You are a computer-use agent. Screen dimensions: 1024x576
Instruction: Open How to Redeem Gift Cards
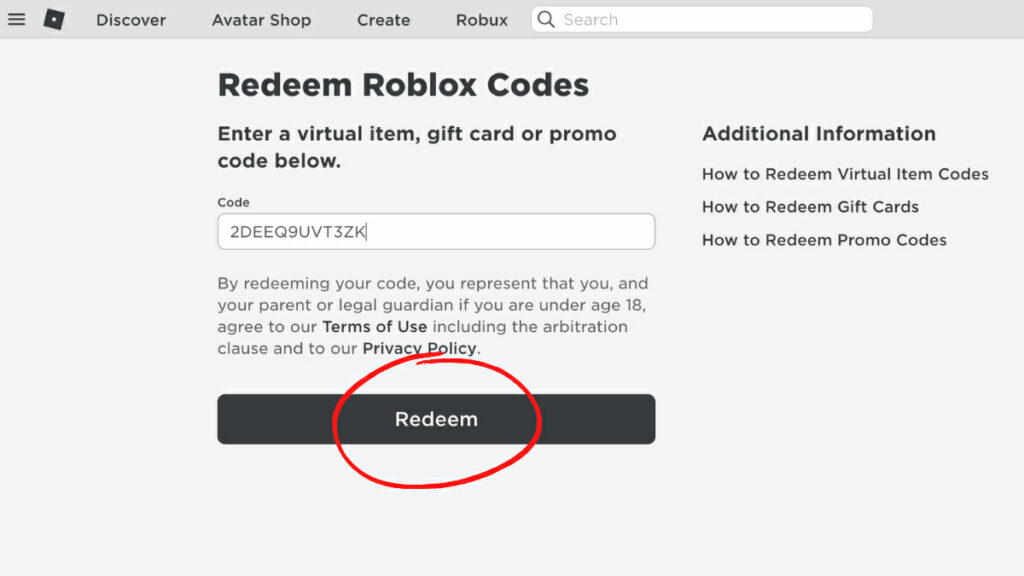pyautogui.click(x=810, y=207)
